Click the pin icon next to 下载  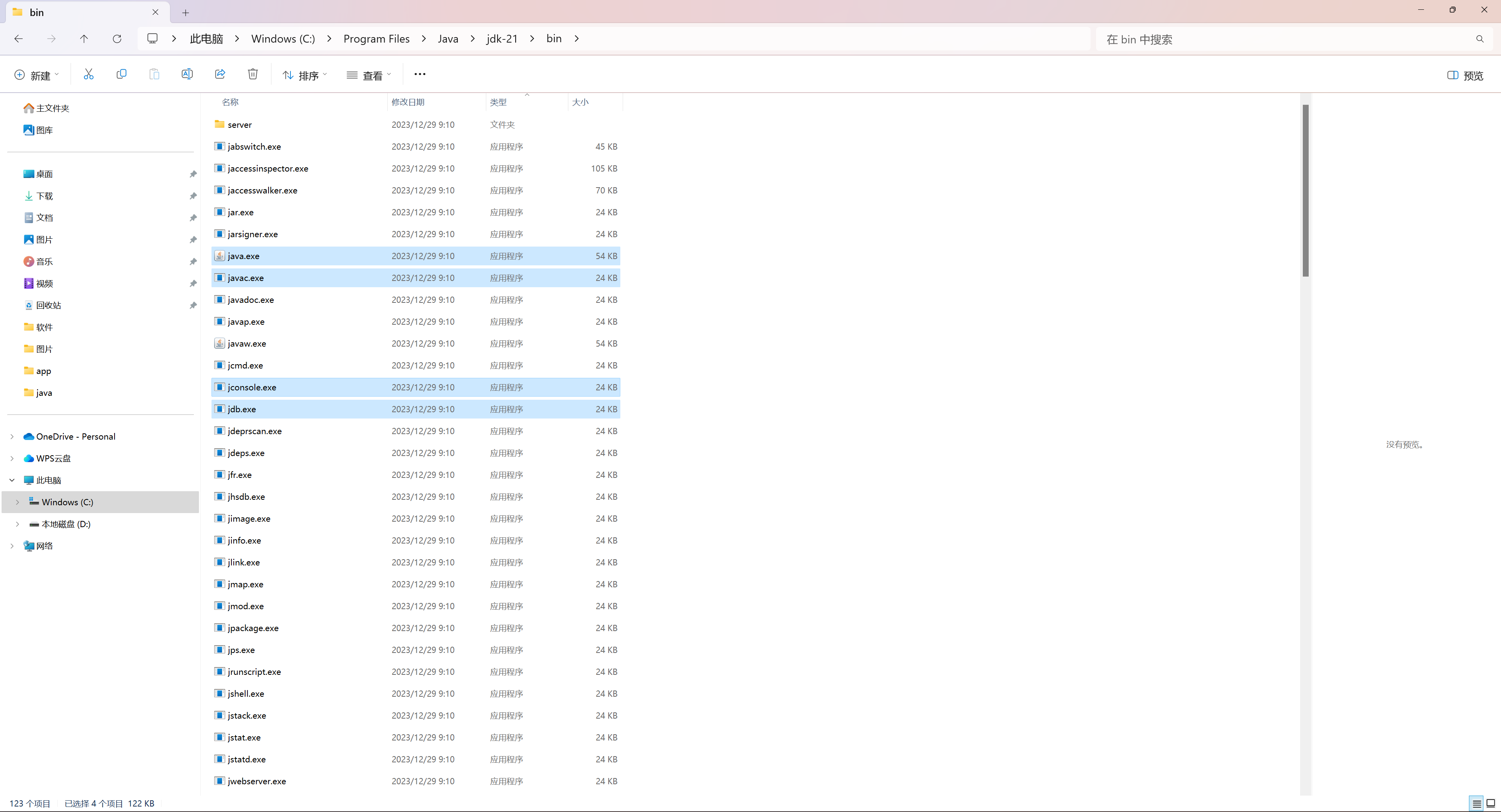click(x=193, y=196)
